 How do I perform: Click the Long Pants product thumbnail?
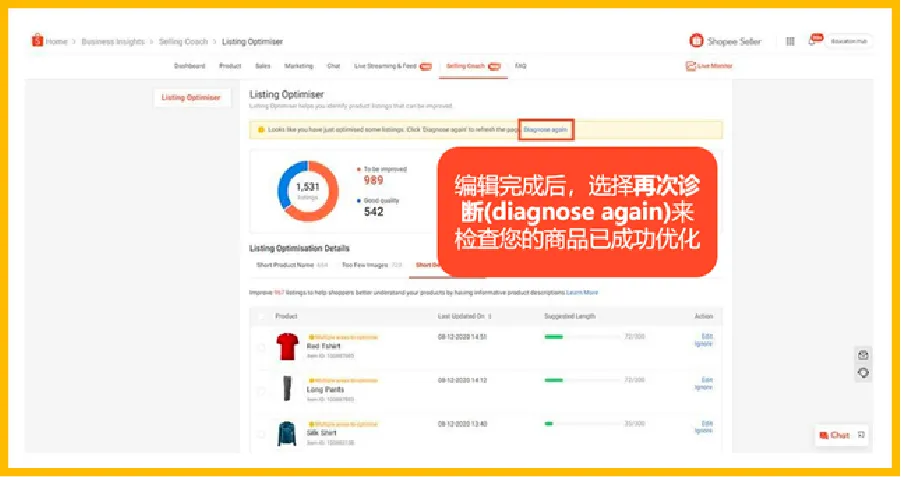point(287,389)
